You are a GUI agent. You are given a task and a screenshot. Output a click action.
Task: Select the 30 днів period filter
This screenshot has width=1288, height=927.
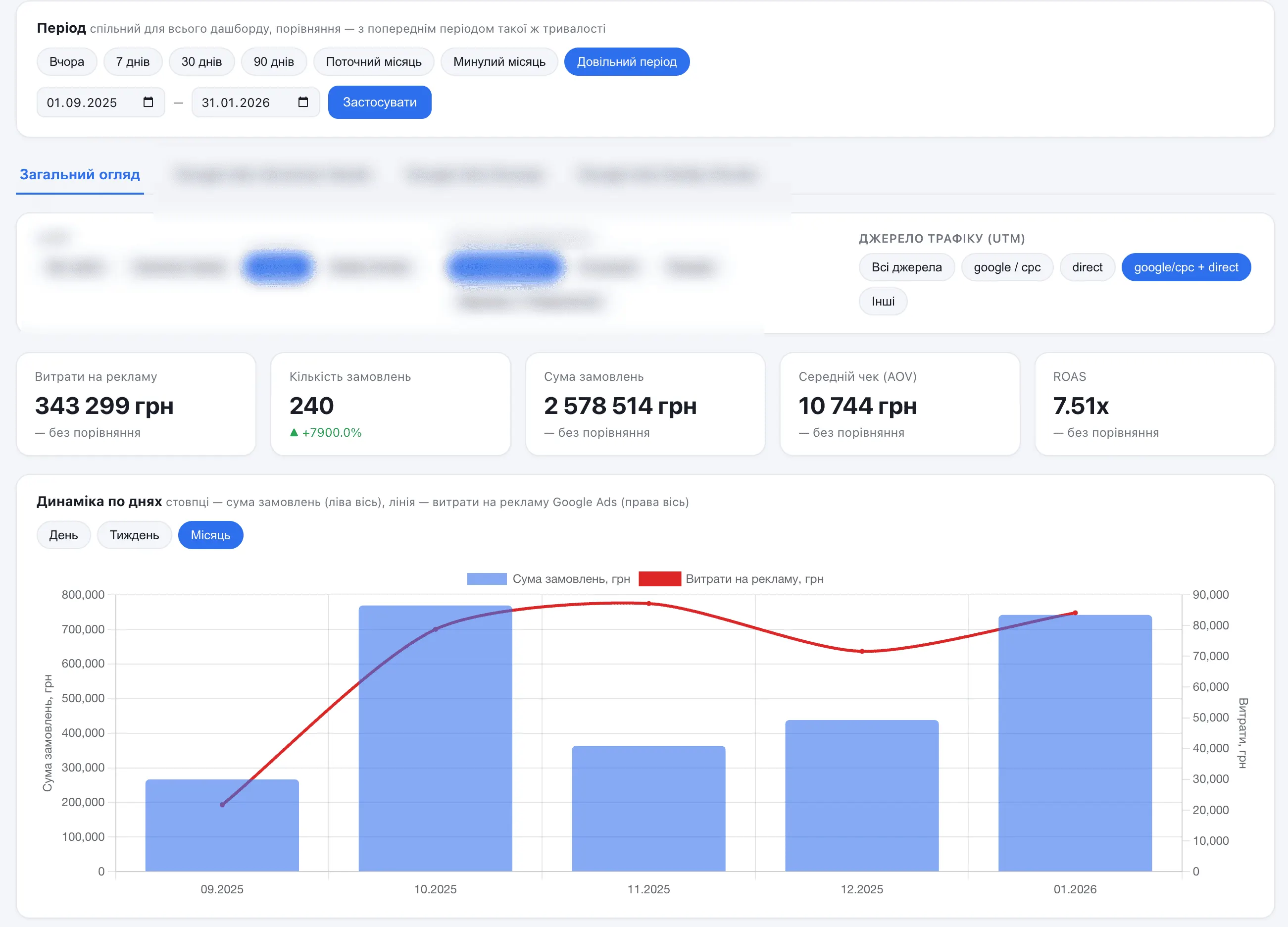tap(201, 61)
